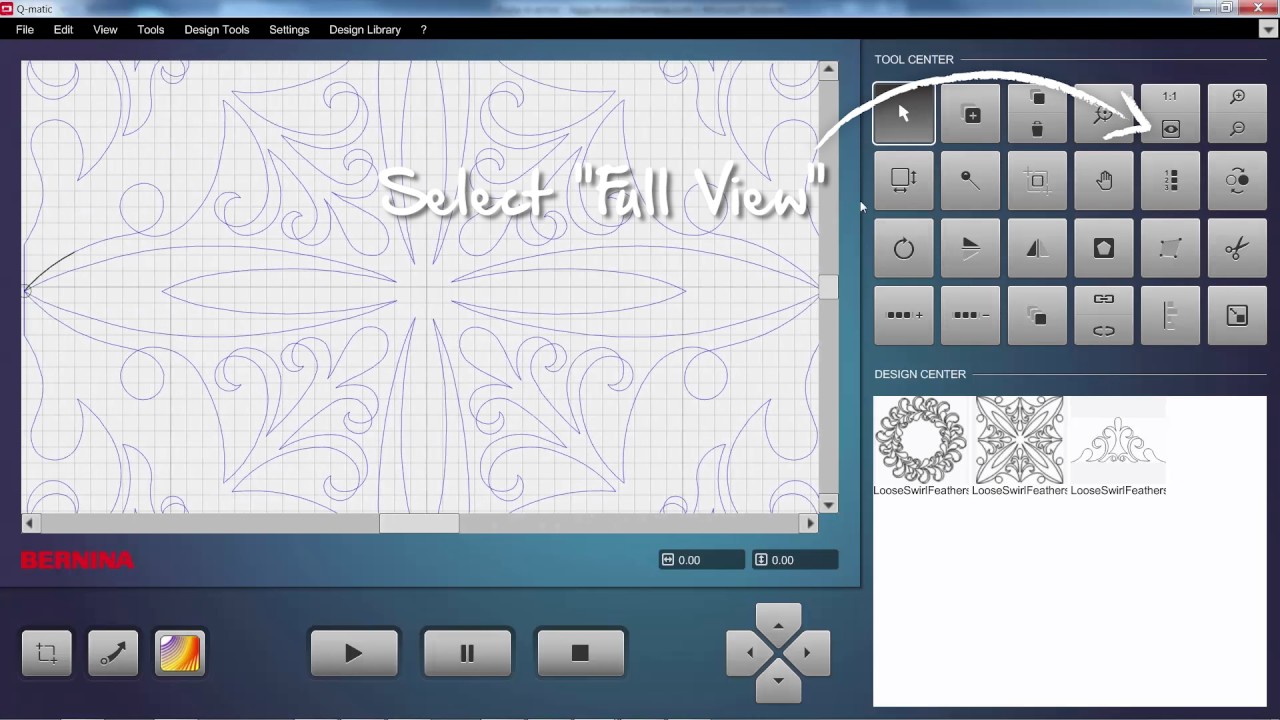Screen dimensions: 1280x720
Task: Click the trash delete icon
Action: (1037, 129)
